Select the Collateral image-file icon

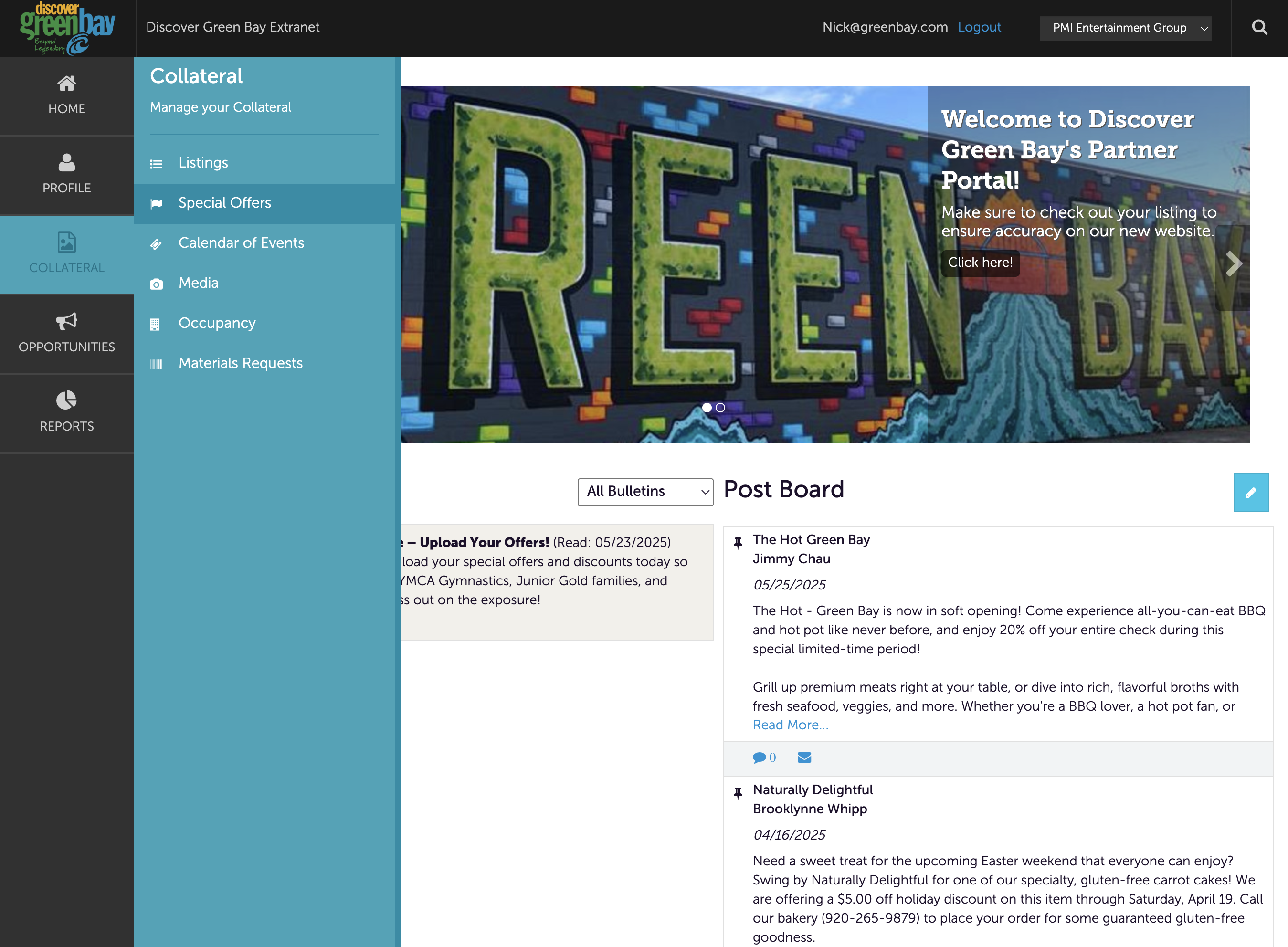point(66,242)
